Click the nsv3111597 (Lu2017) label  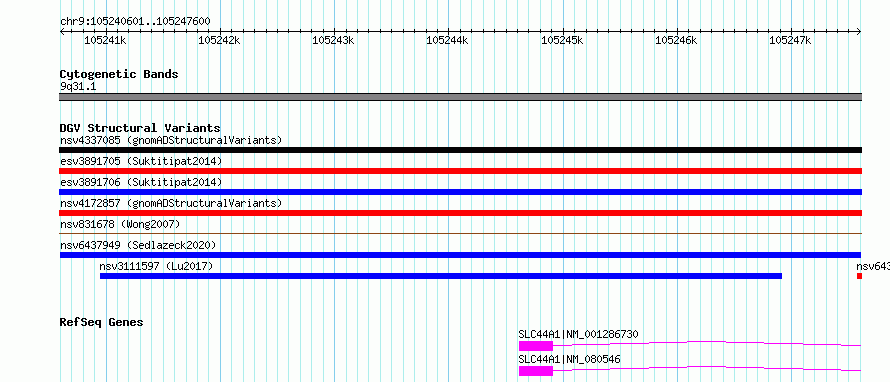pyautogui.click(x=156, y=266)
